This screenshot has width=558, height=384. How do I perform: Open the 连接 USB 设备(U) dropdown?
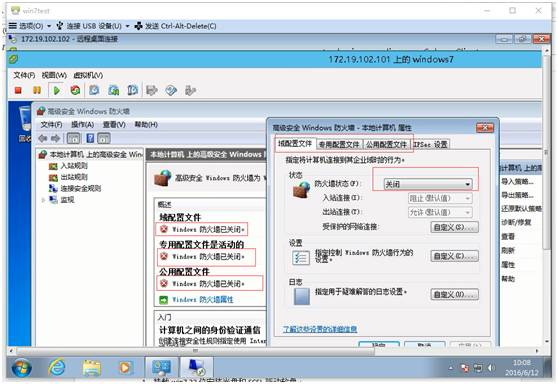[x=93, y=26]
